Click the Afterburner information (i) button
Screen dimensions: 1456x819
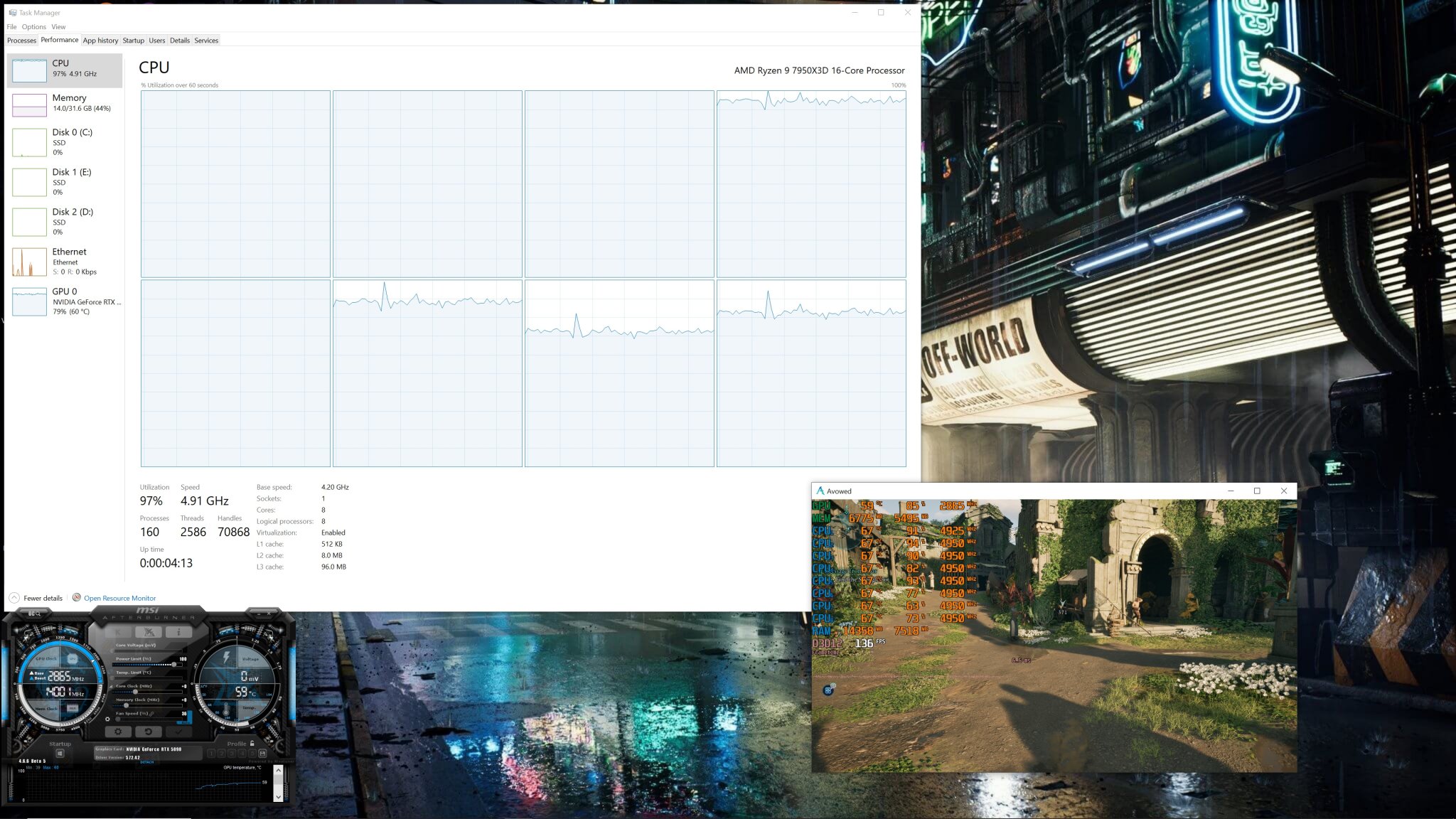pos(179,632)
